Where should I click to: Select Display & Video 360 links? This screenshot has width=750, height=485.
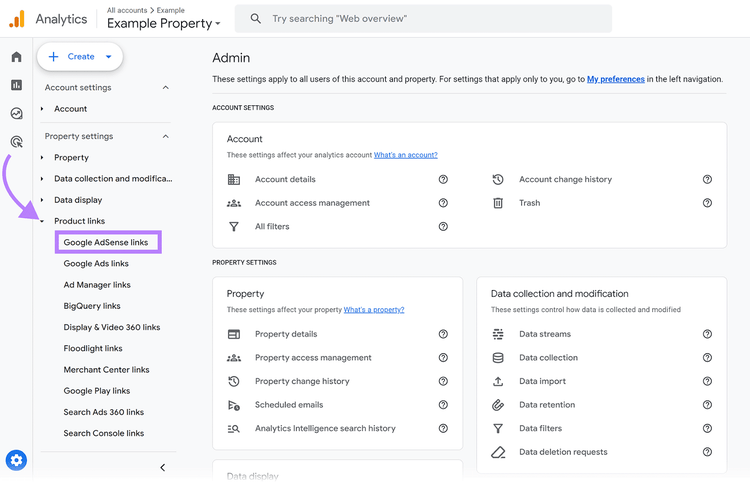[112, 327]
